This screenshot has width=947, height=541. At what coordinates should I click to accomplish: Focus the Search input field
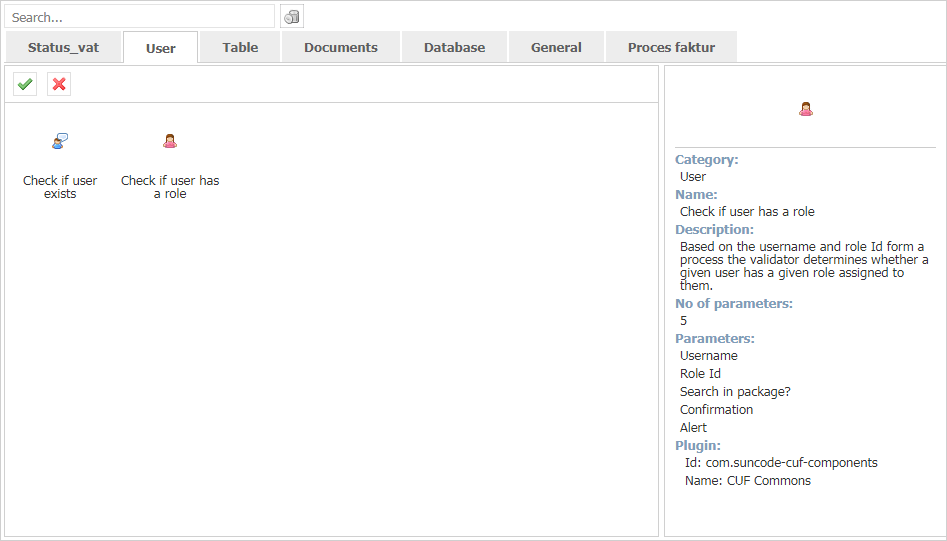140,17
